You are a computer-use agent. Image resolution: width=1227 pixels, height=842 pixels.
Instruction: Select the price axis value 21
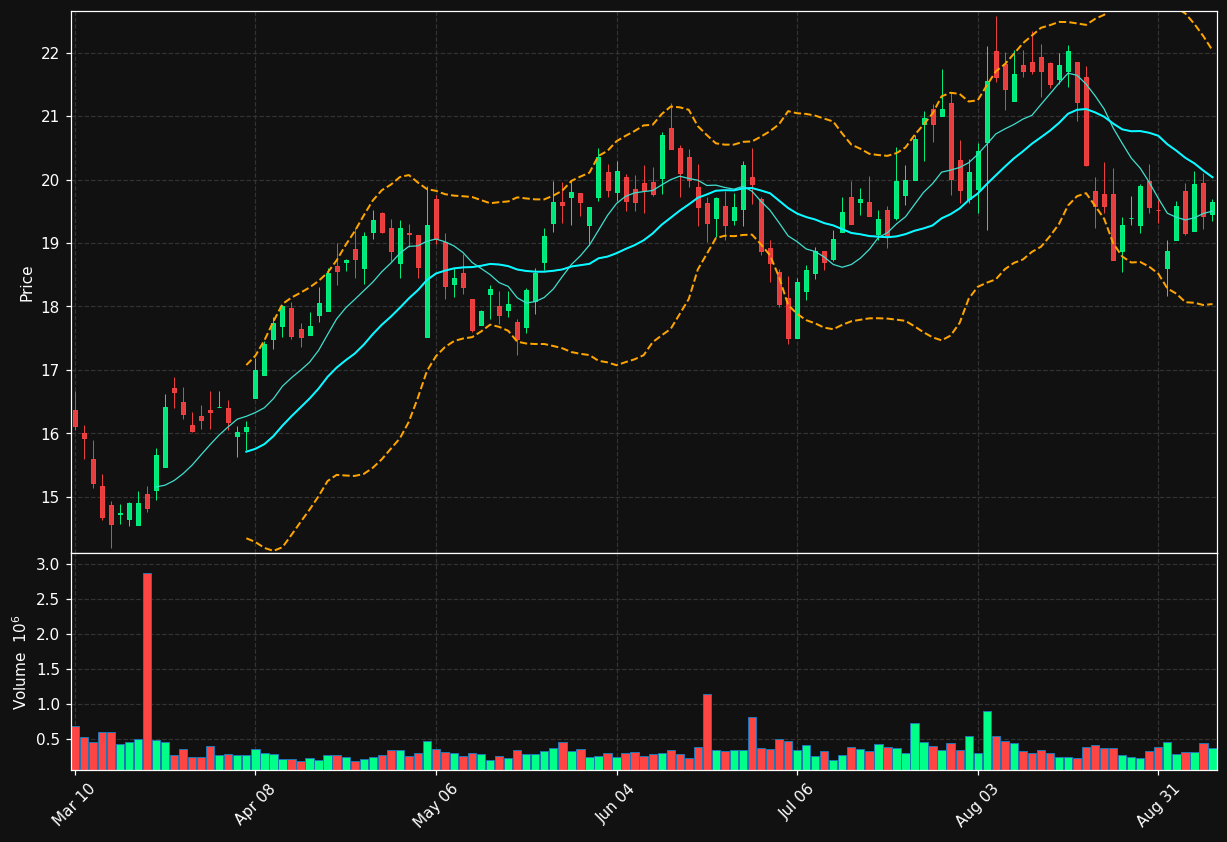tap(51, 117)
